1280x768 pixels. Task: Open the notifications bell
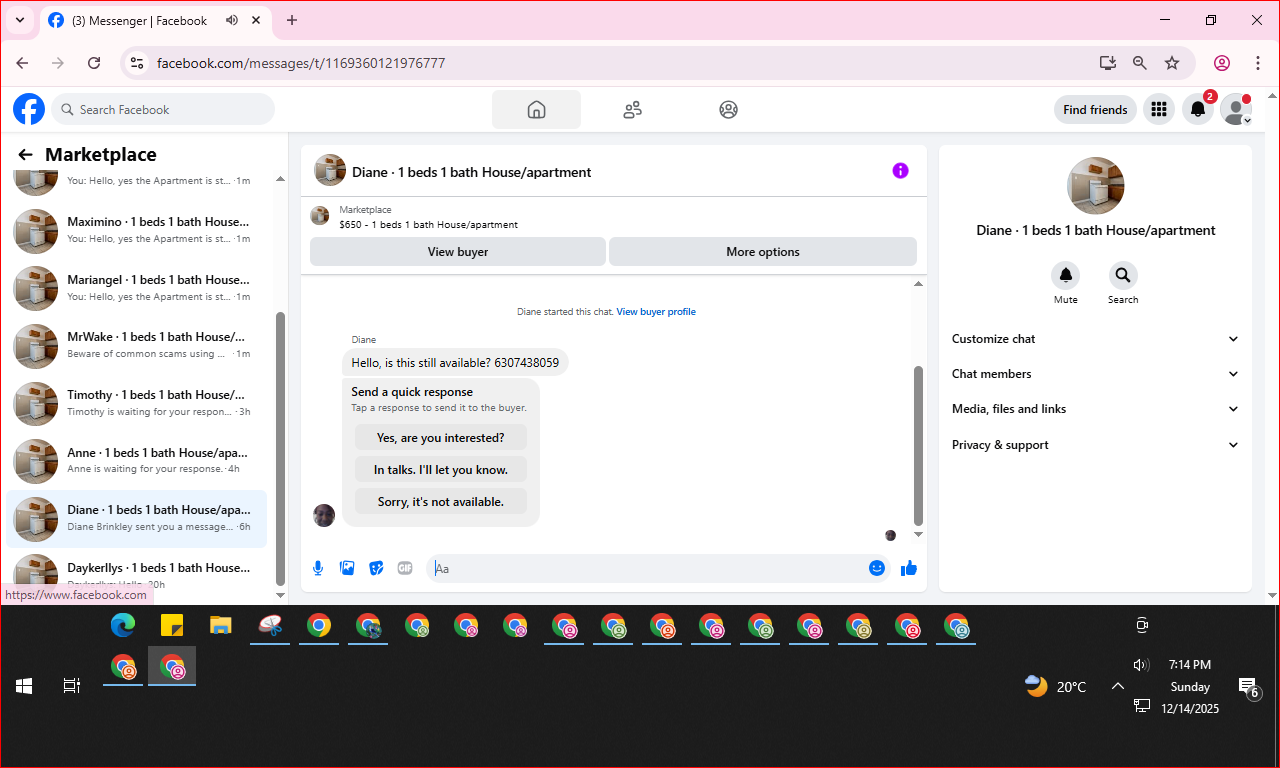click(x=1198, y=109)
